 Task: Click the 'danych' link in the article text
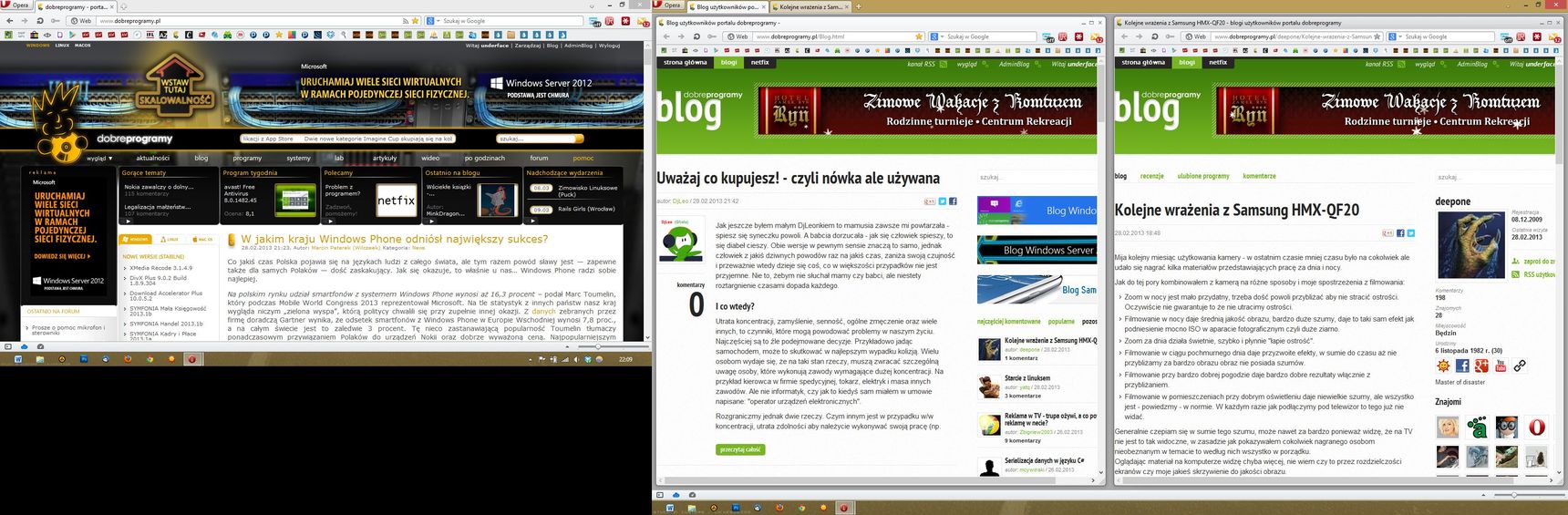543,311
